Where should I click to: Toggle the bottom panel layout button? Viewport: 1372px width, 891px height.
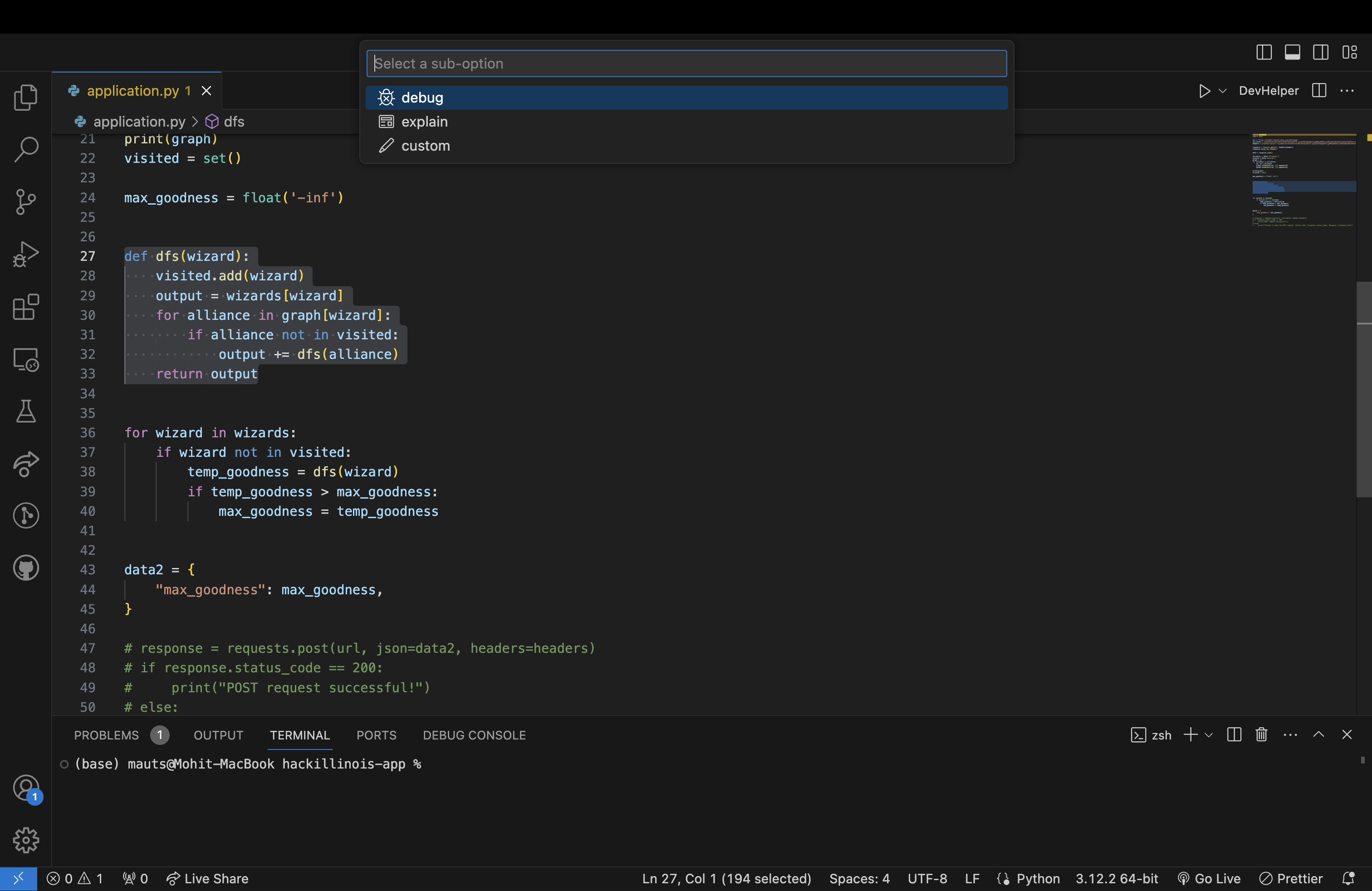[1292, 53]
